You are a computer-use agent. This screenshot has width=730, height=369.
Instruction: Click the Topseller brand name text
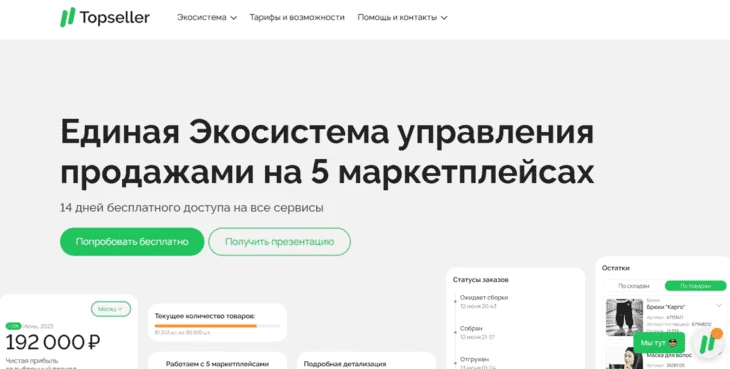115,18
